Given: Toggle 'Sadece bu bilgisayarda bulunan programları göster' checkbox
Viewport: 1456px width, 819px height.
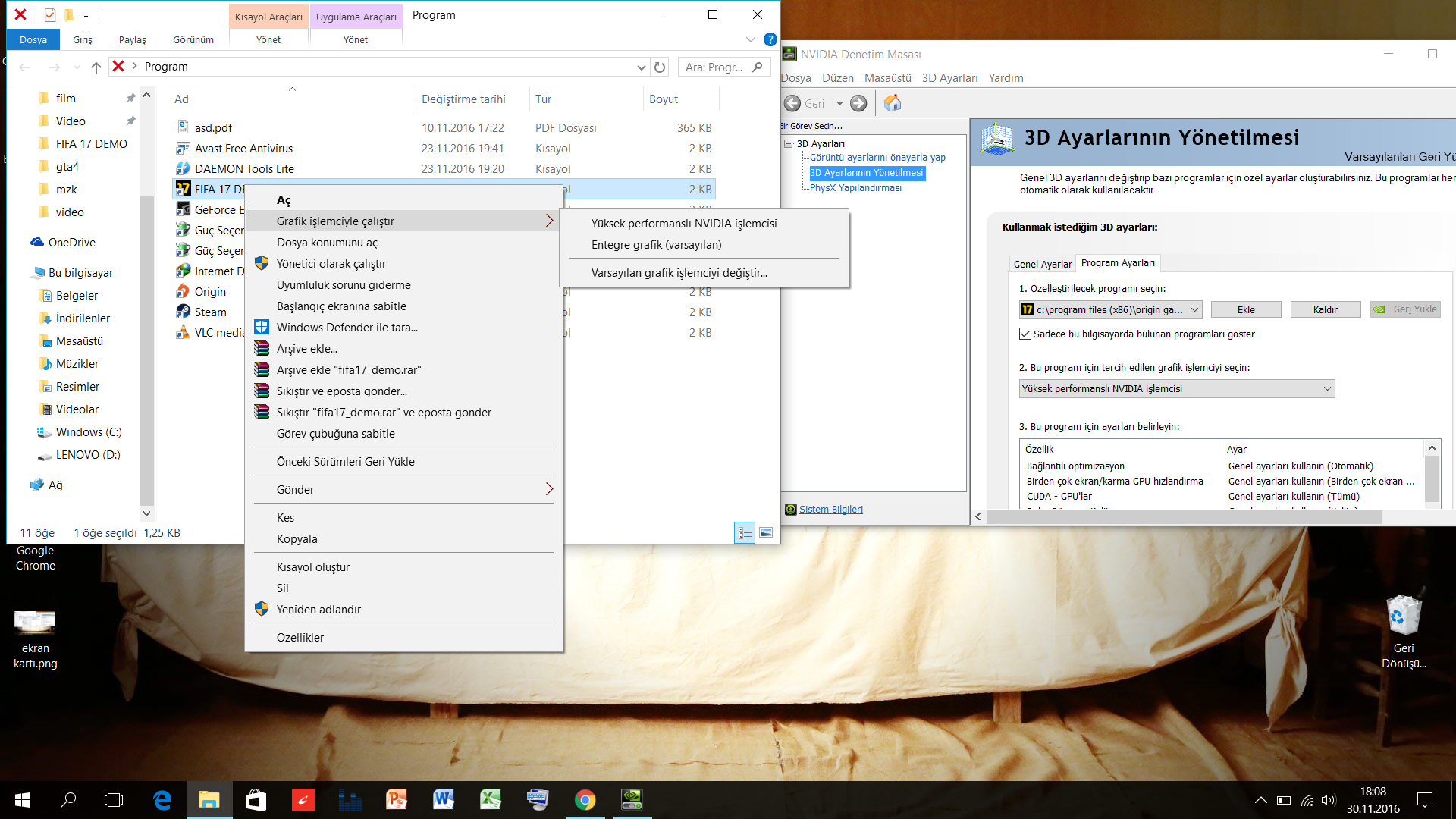Looking at the screenshot, I should coord(1025,334).
